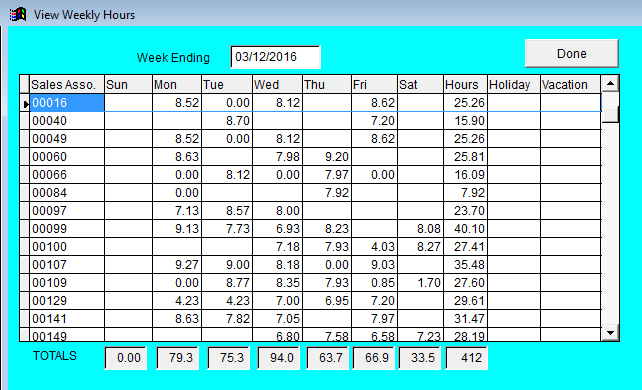This screenshot has height=390, width=642.
Task: Click the Sales Asso. column header
Action: 67,84
